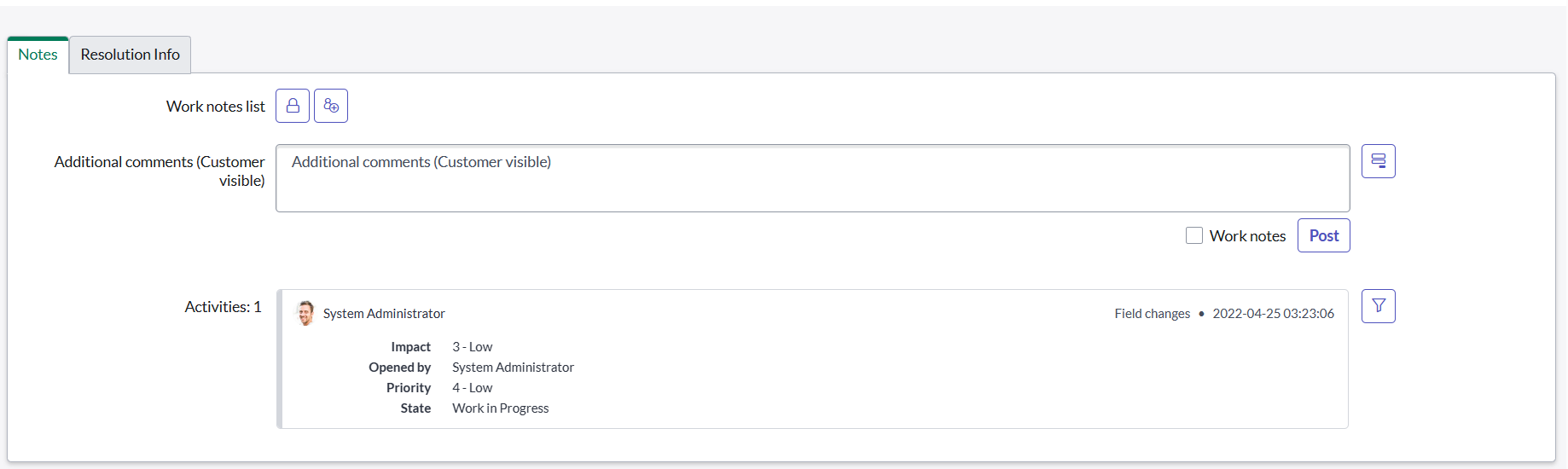
Task: Click the Opened by value System Administrator
Action: [513, 368]
